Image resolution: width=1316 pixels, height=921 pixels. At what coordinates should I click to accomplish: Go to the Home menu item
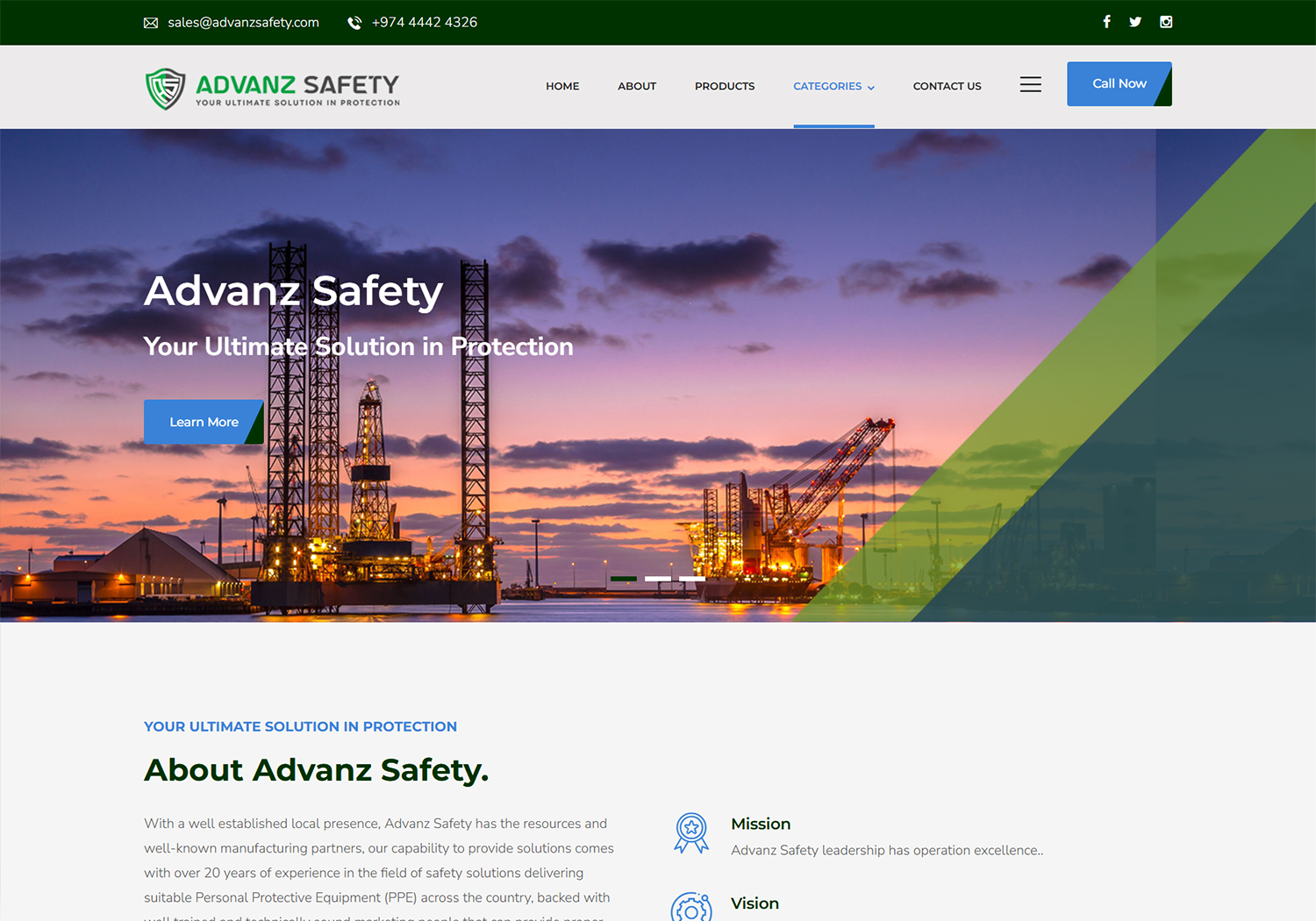pyautogui.click(x=562, y=86)
